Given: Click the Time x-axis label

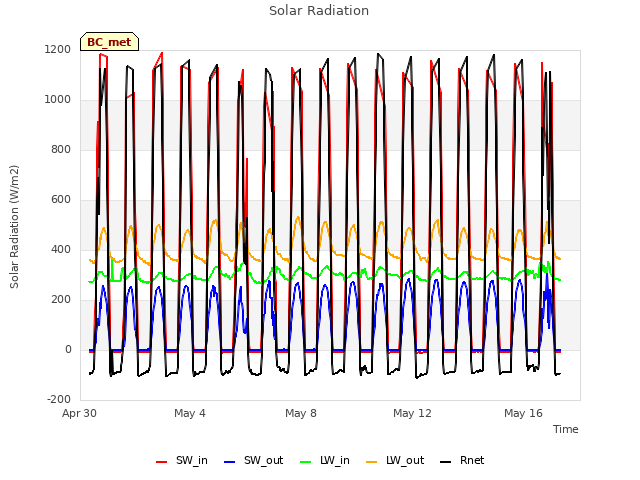Looking at the screenshot, I should click(566, 429).
